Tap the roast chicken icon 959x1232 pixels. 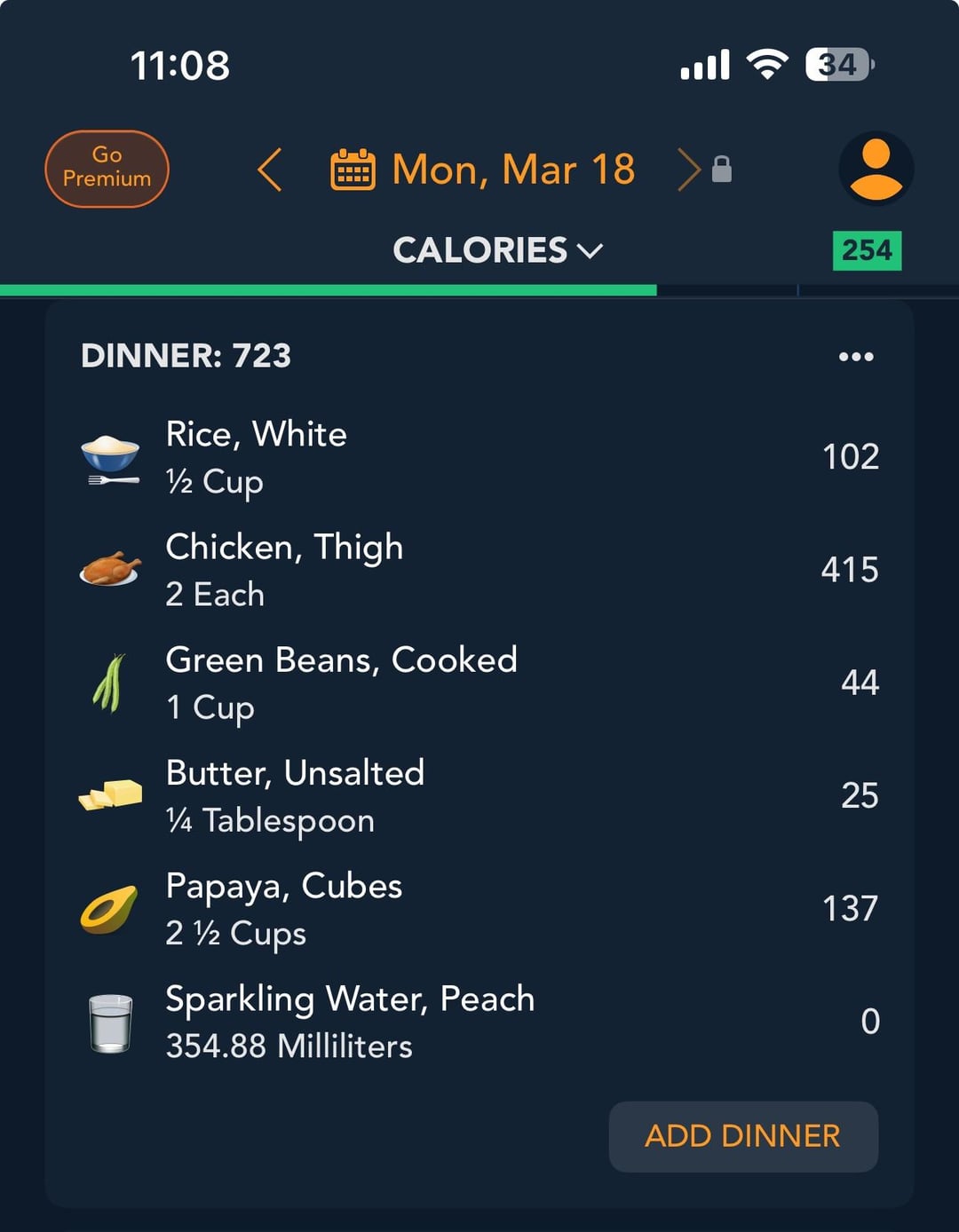click(110, 569)
